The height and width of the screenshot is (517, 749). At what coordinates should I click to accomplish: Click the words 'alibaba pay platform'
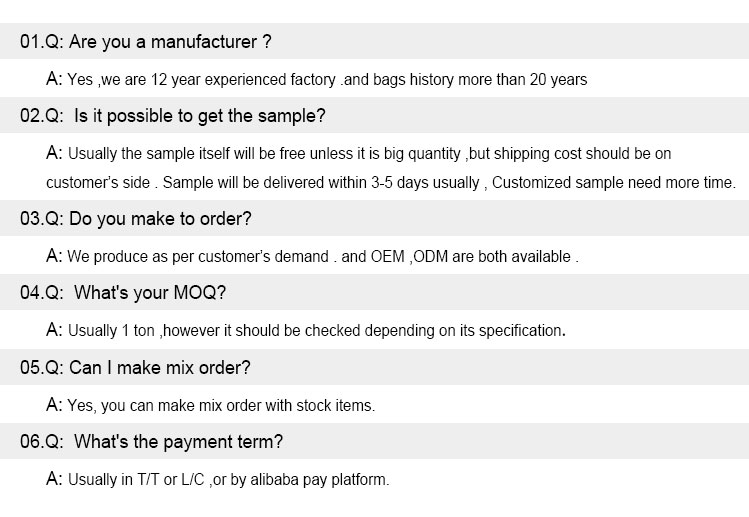[320, 479]
